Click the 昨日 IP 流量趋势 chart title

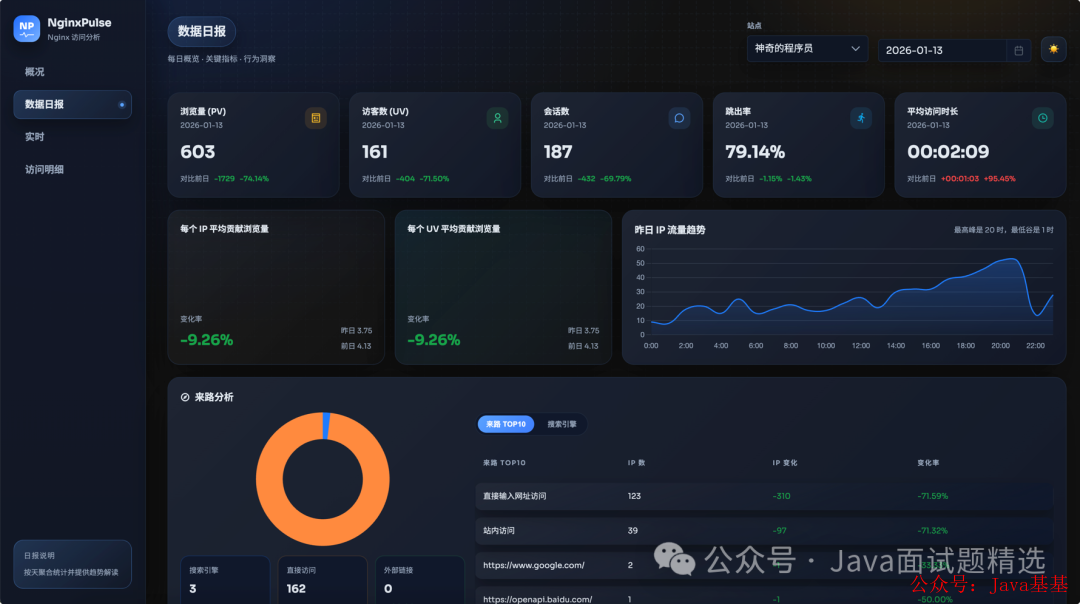point(669,229)
